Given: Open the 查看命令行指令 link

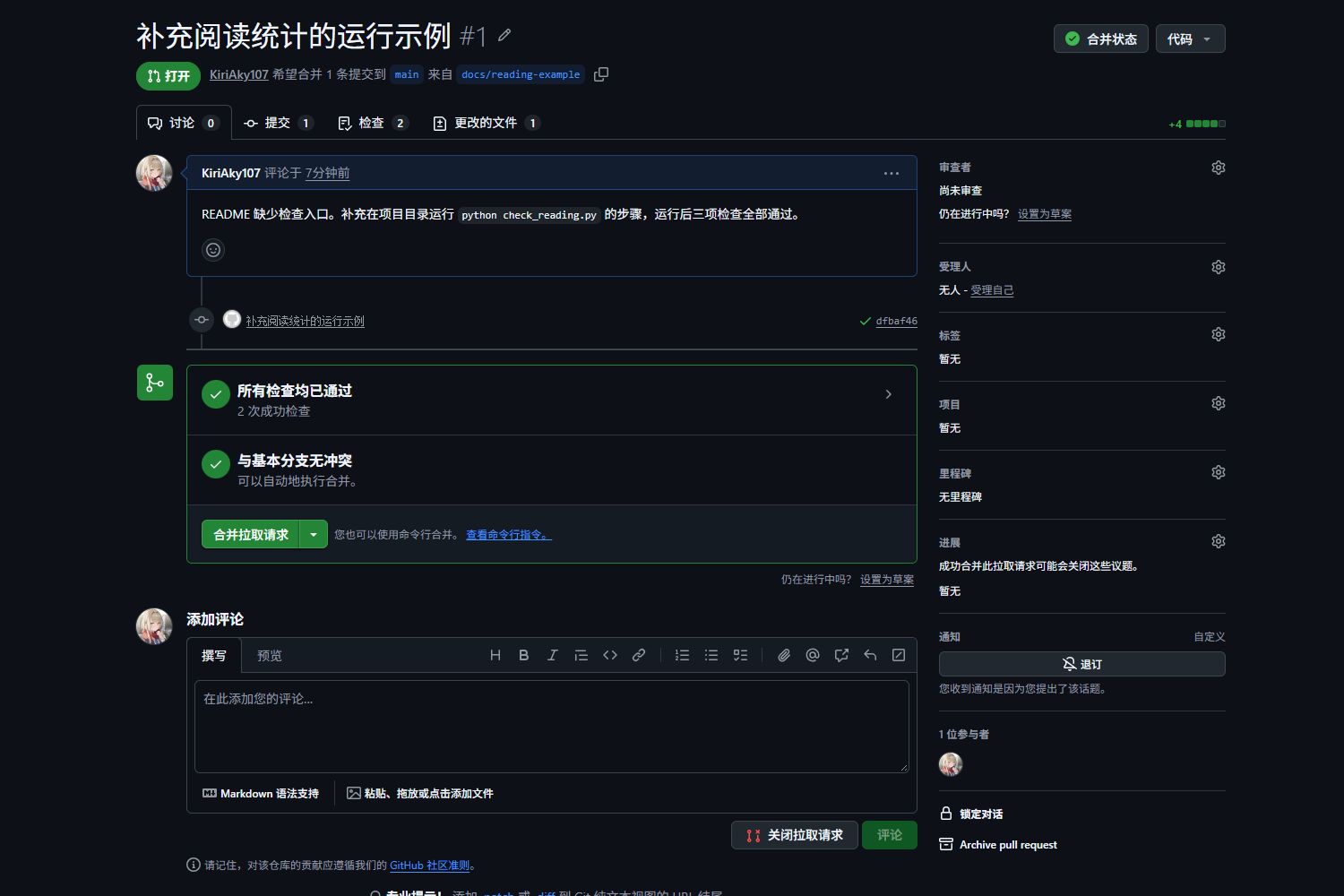Looking at the screenshot, I should tap(509, 535).
